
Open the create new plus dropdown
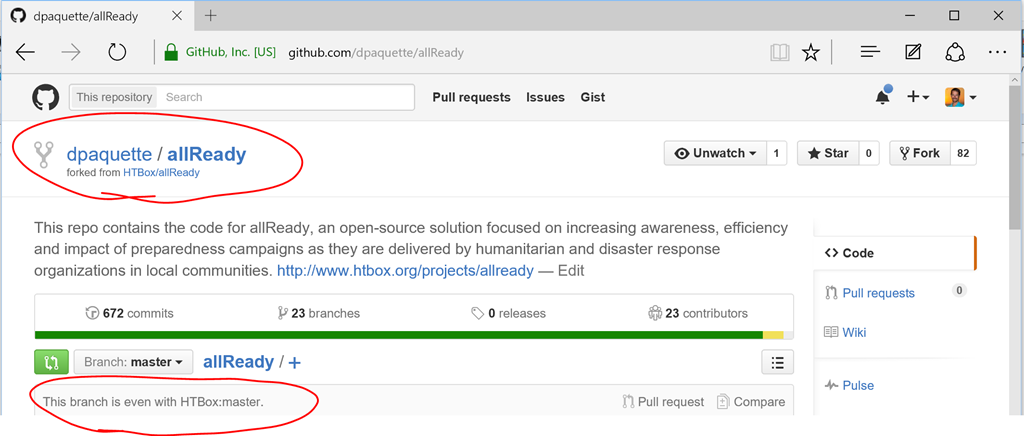918,97
